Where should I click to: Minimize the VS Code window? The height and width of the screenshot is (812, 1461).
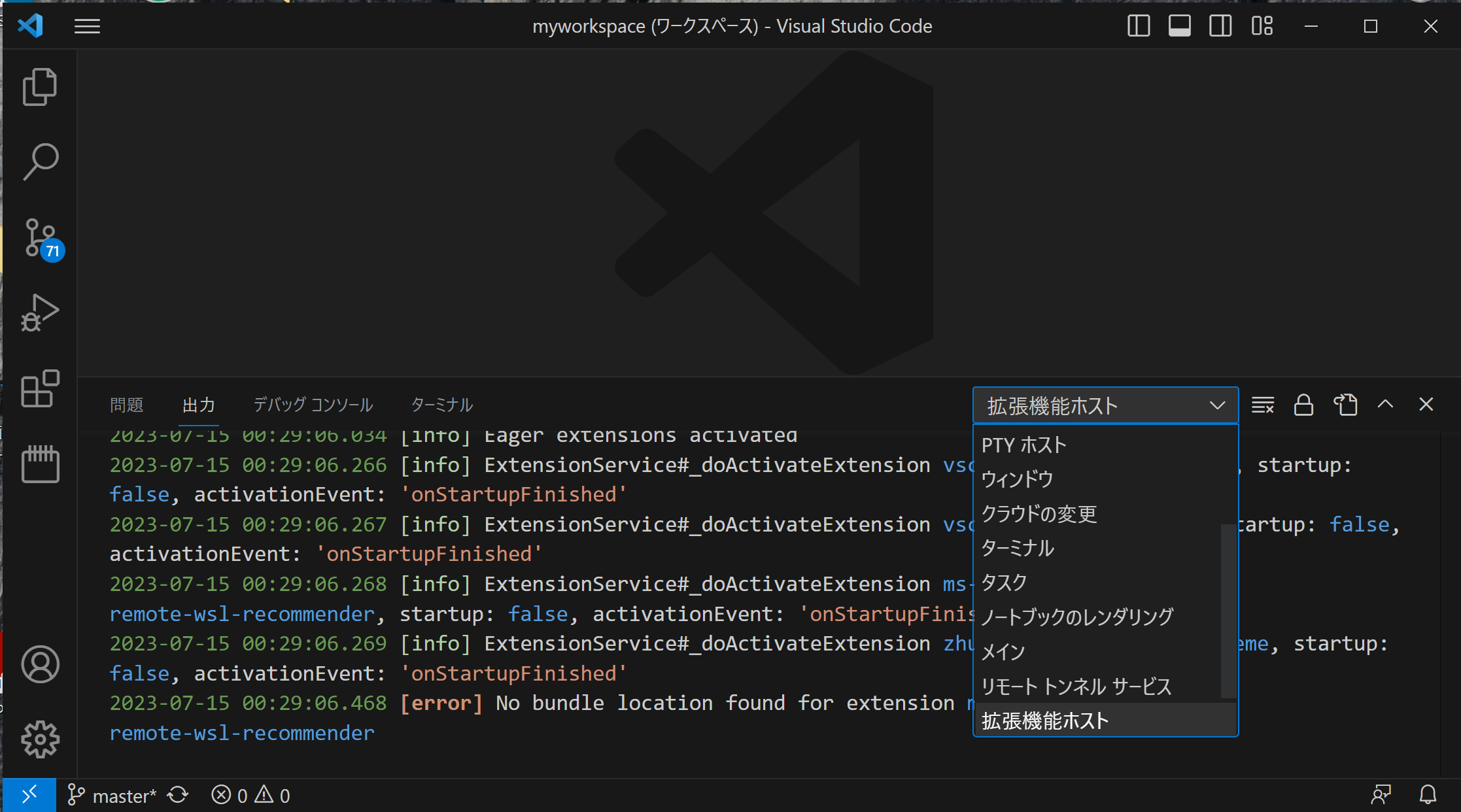pyautogui.click(x=1311, y=26)
